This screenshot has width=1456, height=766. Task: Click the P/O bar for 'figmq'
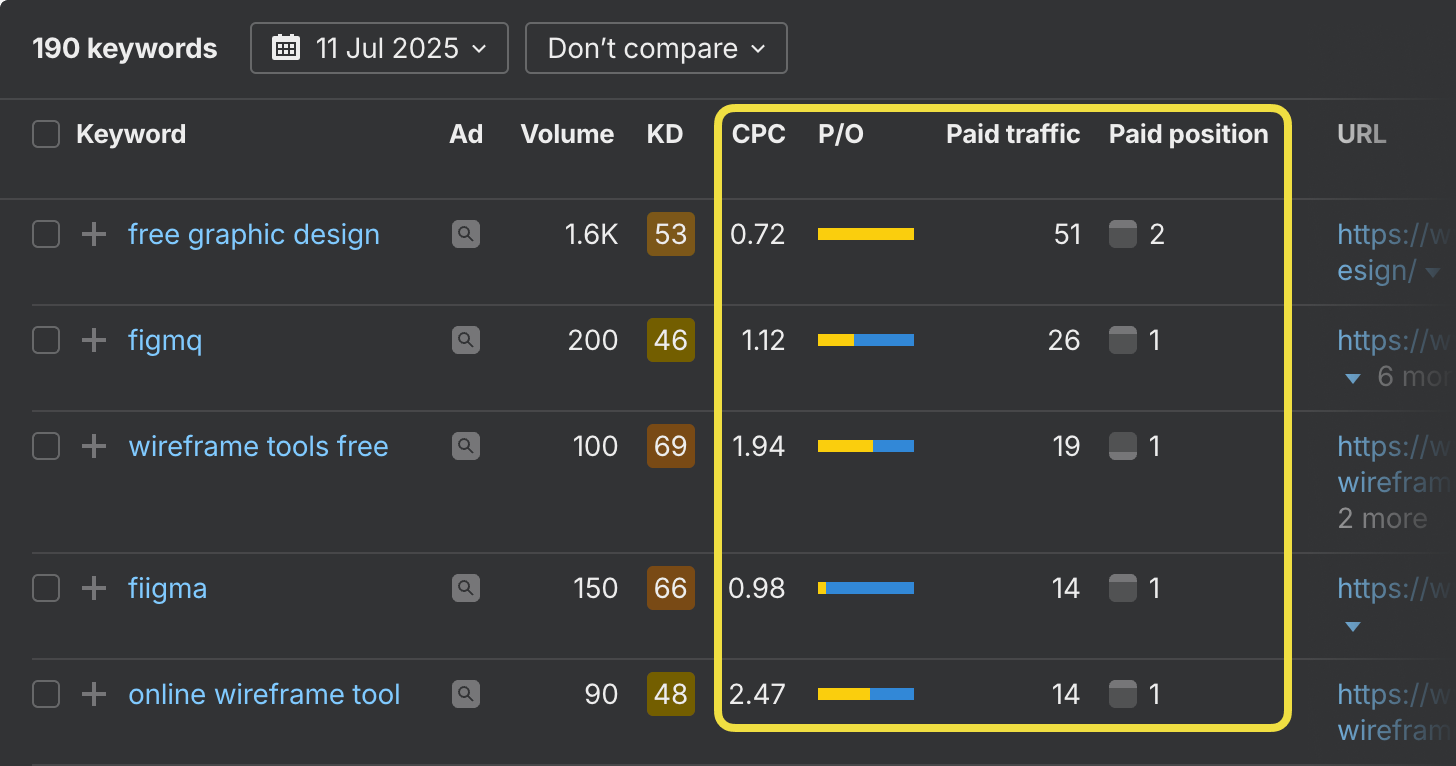click(865, 341)
